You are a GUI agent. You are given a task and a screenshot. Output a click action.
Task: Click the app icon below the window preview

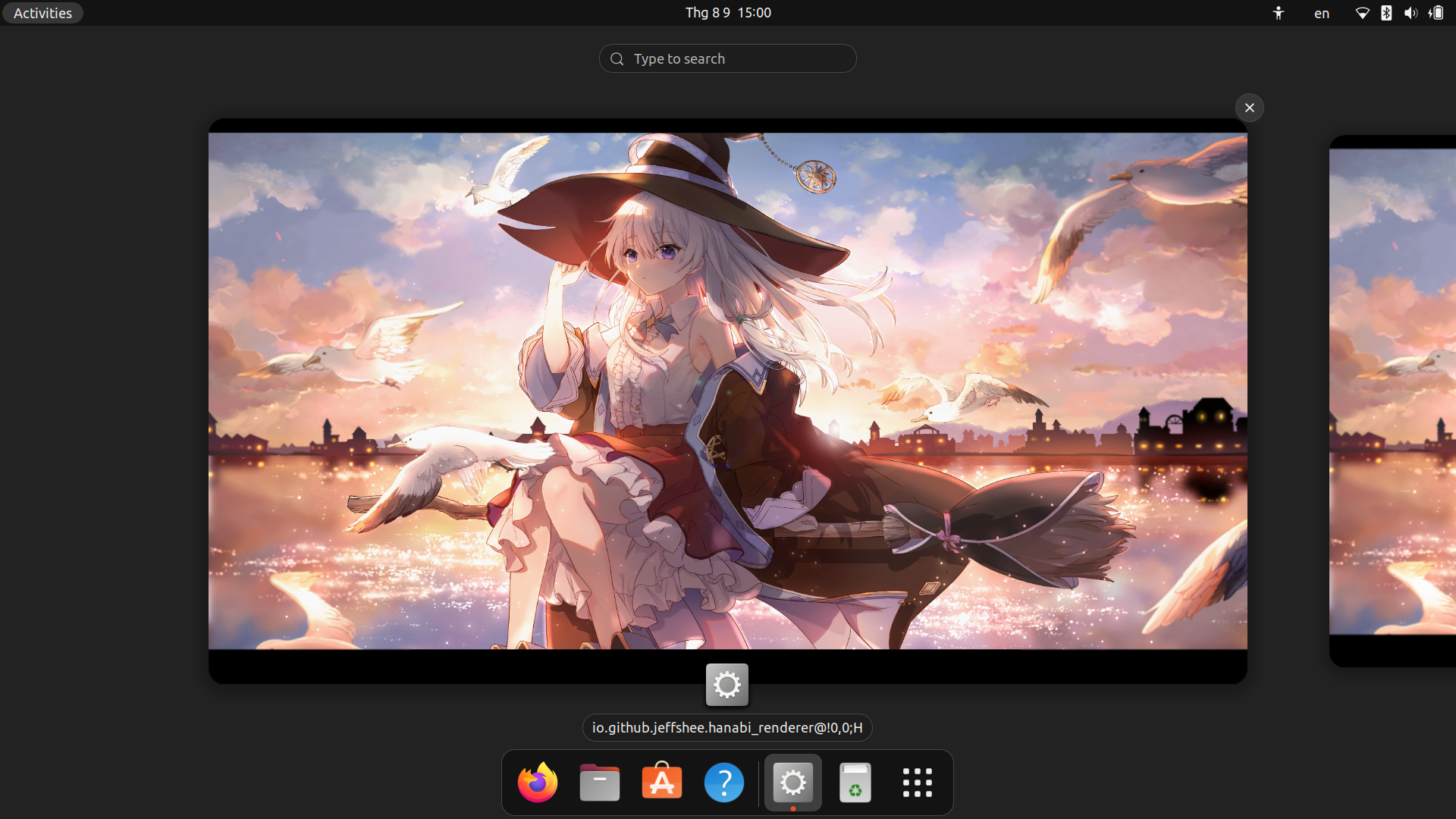(726, 684)
